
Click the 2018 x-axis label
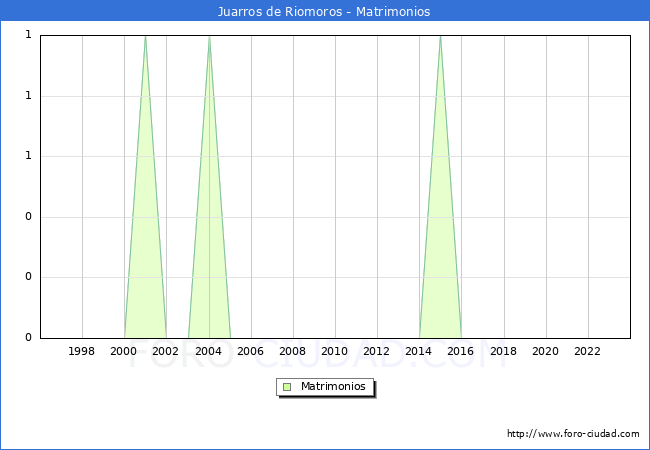(504, 351)
